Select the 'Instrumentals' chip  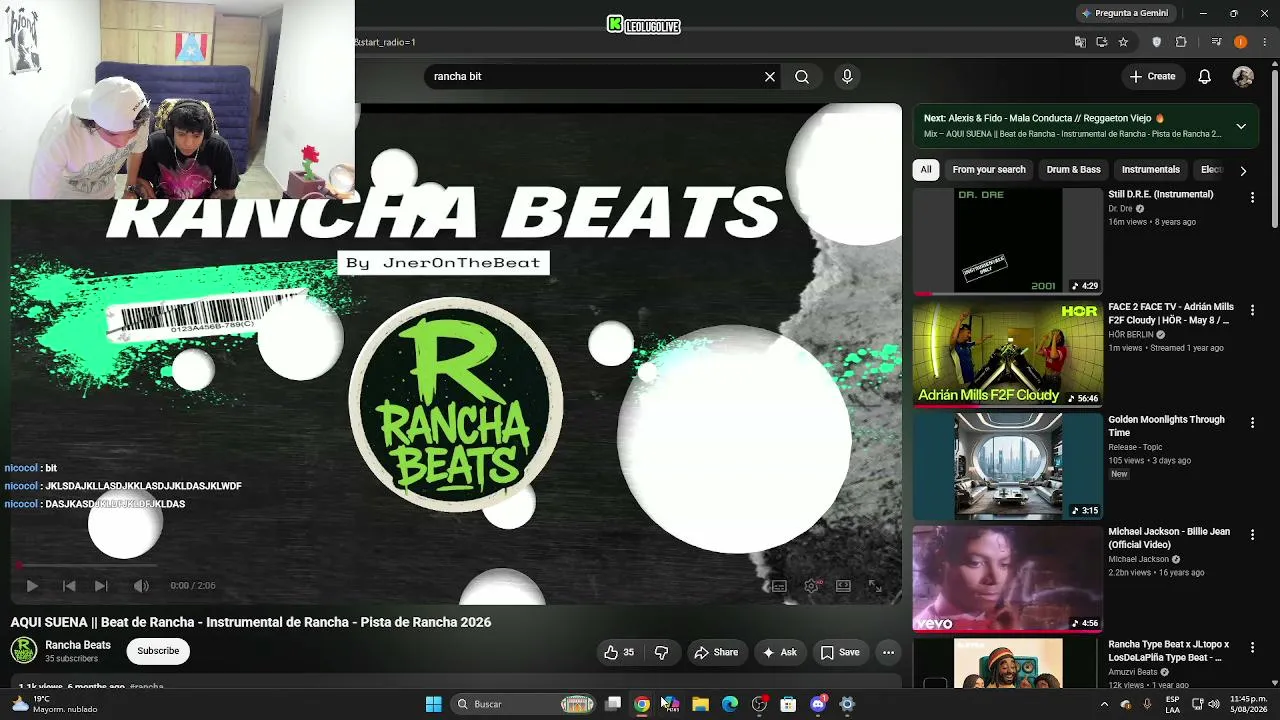1151,170
